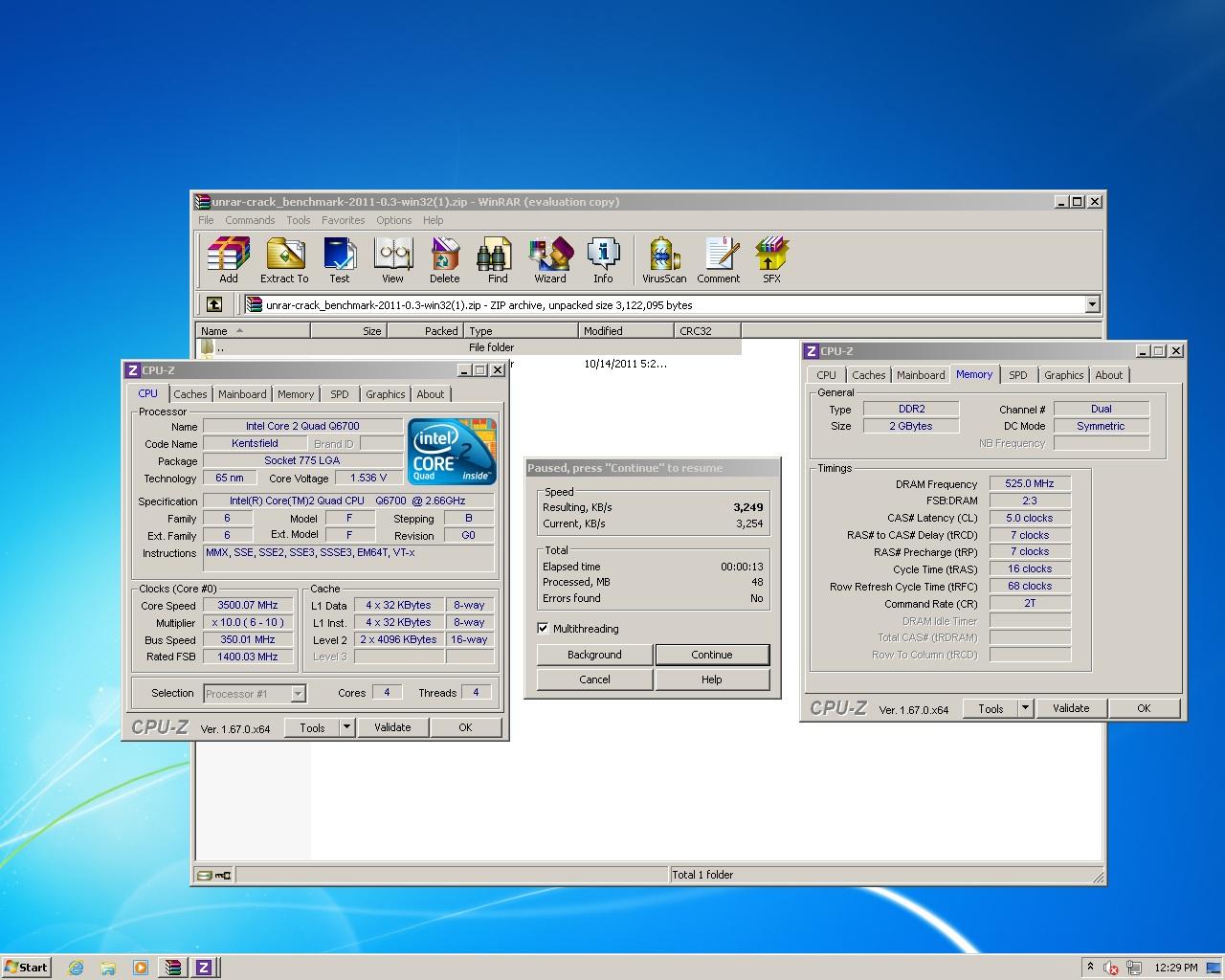Click Continue to resume benchmark

tap(712, 655)
